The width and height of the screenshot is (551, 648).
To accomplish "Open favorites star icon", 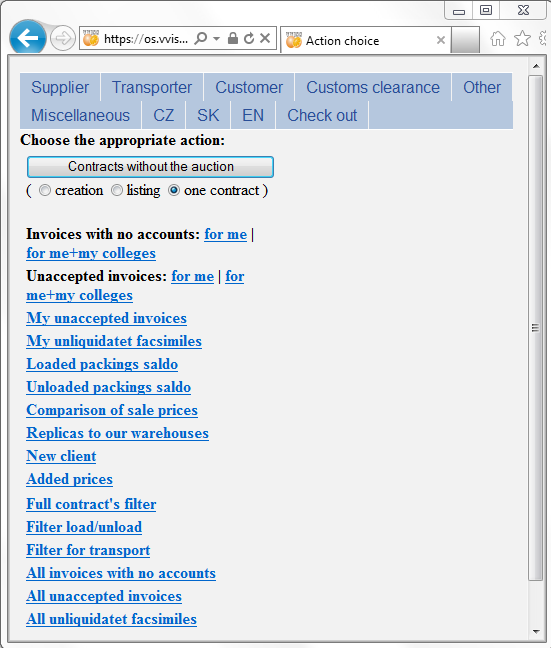I will [522, 38].
